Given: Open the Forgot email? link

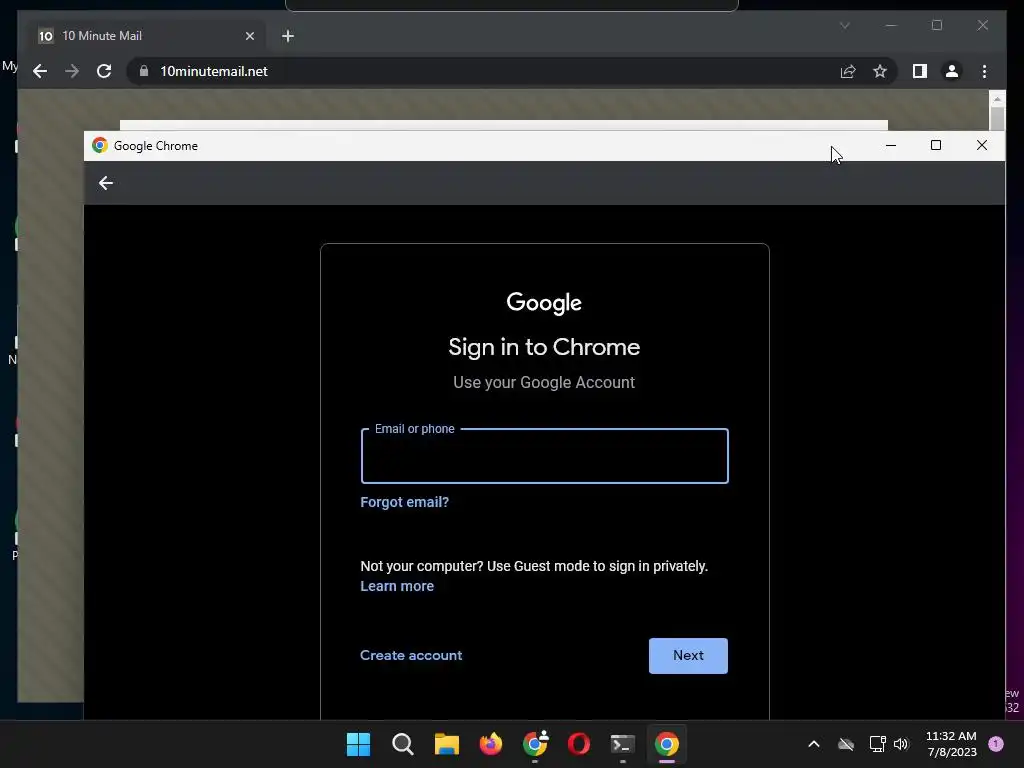Looking at the screenshot, I should click(405, 502).
